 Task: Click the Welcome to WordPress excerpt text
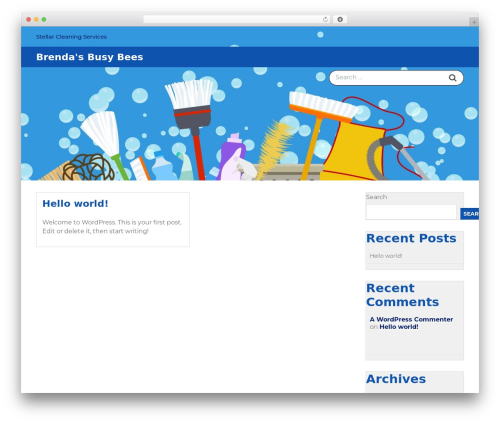(x=112, y=227)
